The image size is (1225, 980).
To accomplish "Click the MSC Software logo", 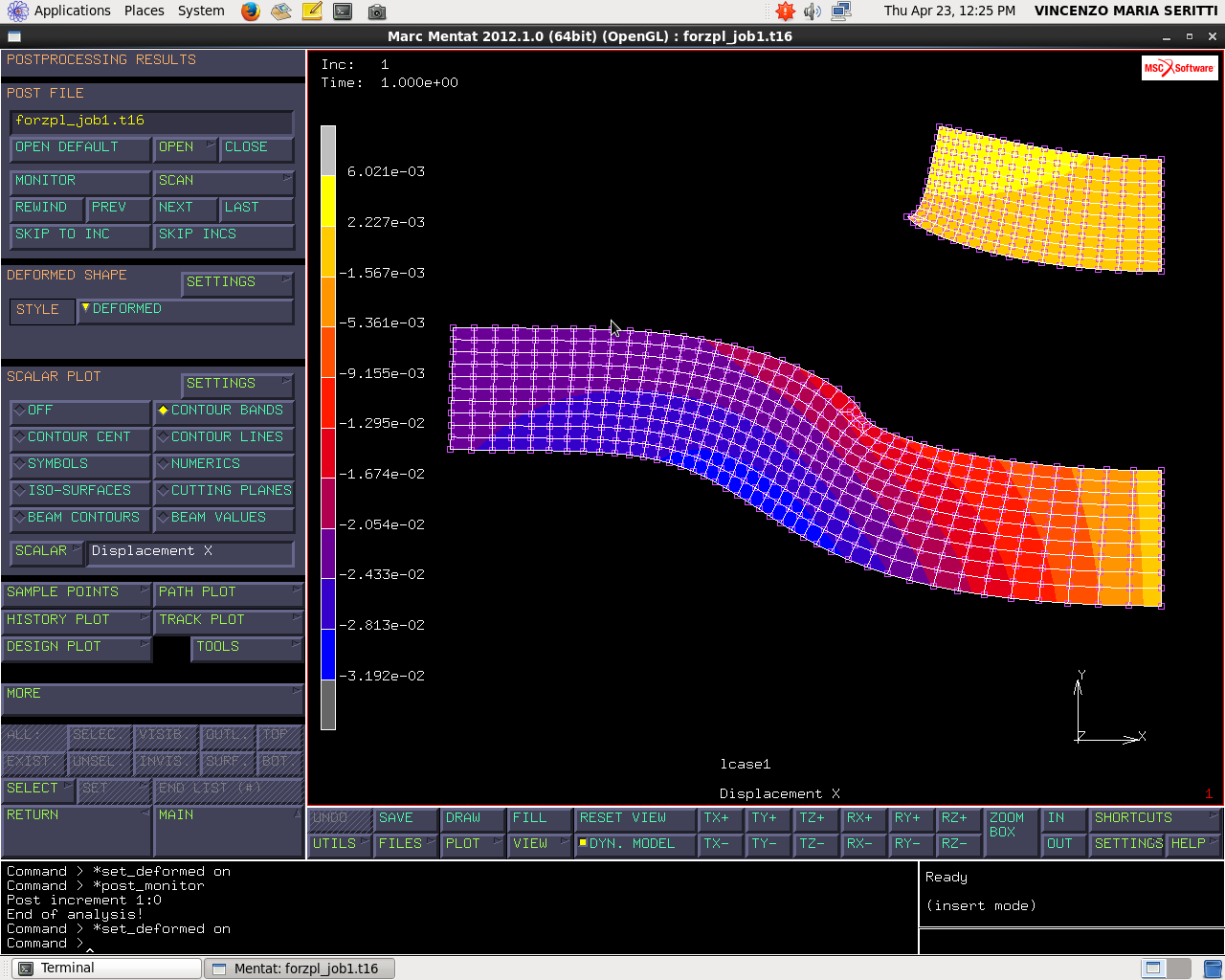I will tap(1179, 68).
